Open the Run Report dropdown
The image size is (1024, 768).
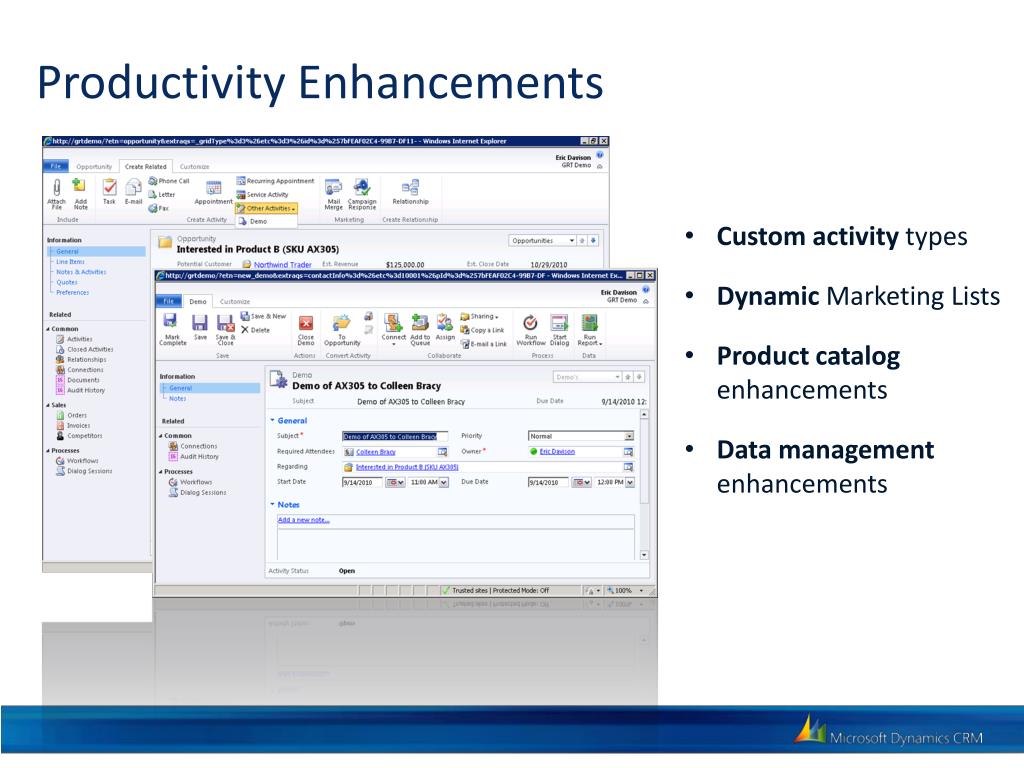tap(589, 329)
